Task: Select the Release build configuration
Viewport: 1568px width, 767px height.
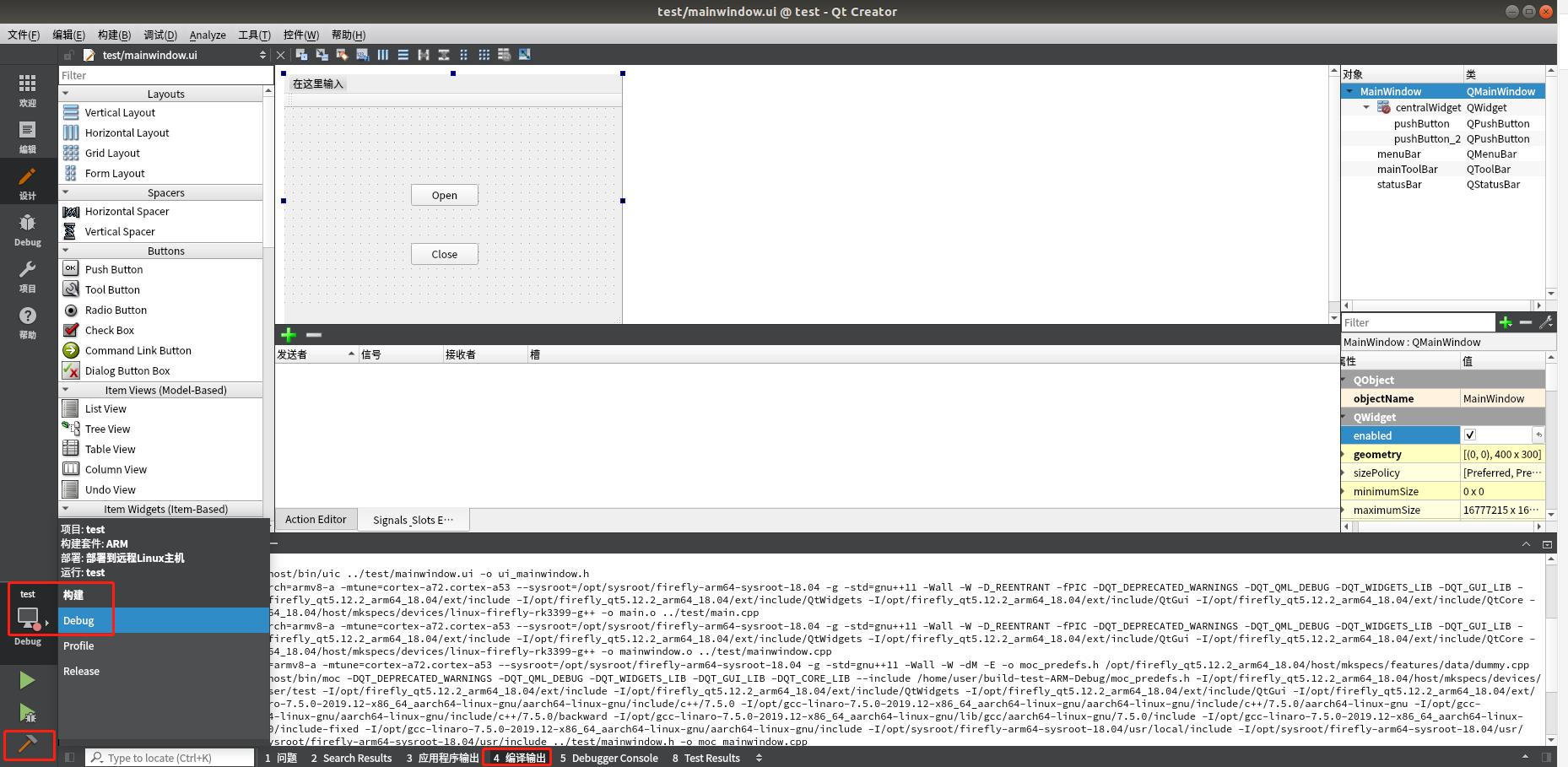Action: (x=81, y=671)
